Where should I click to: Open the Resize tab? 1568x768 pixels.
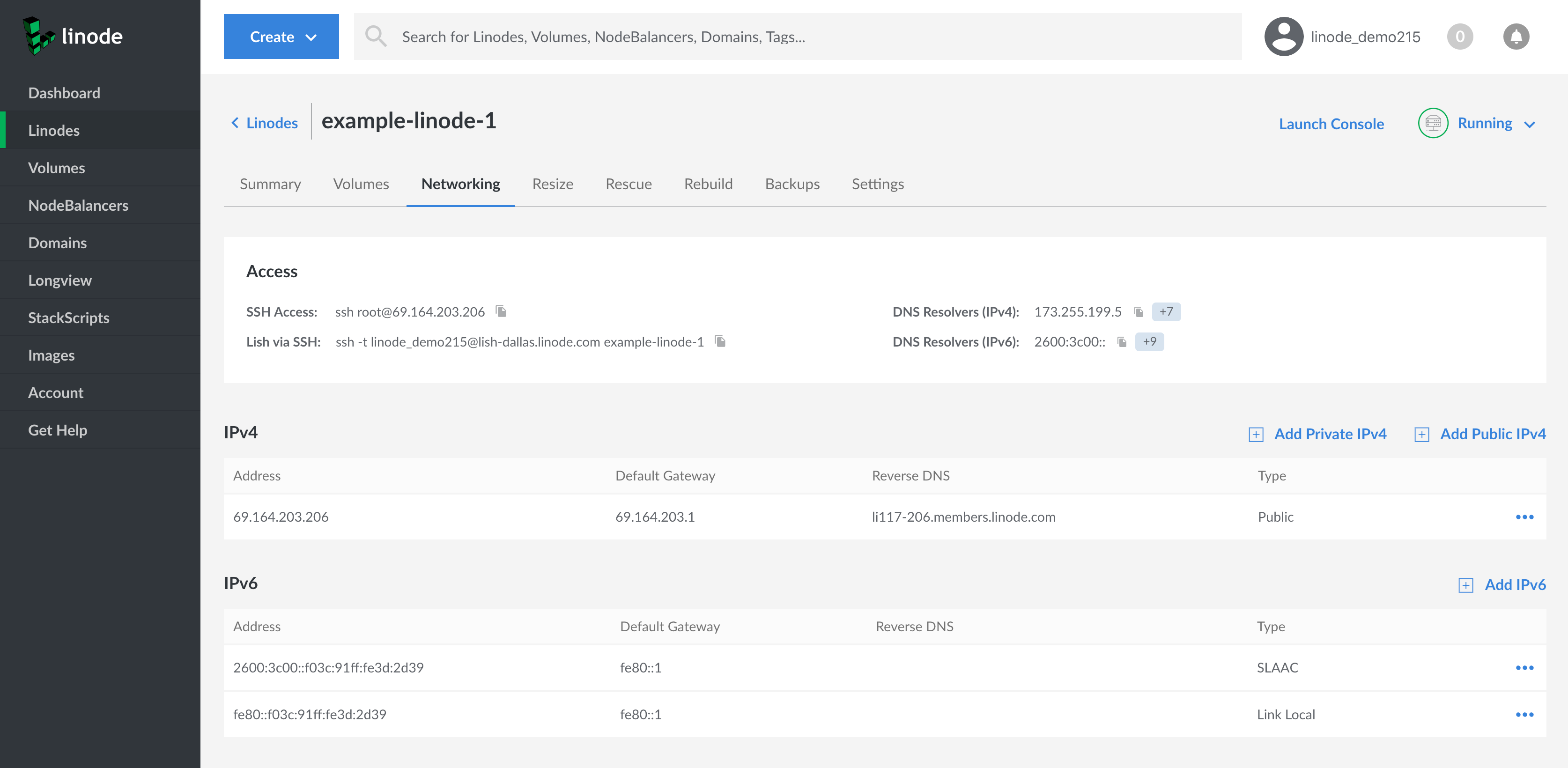pyautogui.click(x=553, y=184)
